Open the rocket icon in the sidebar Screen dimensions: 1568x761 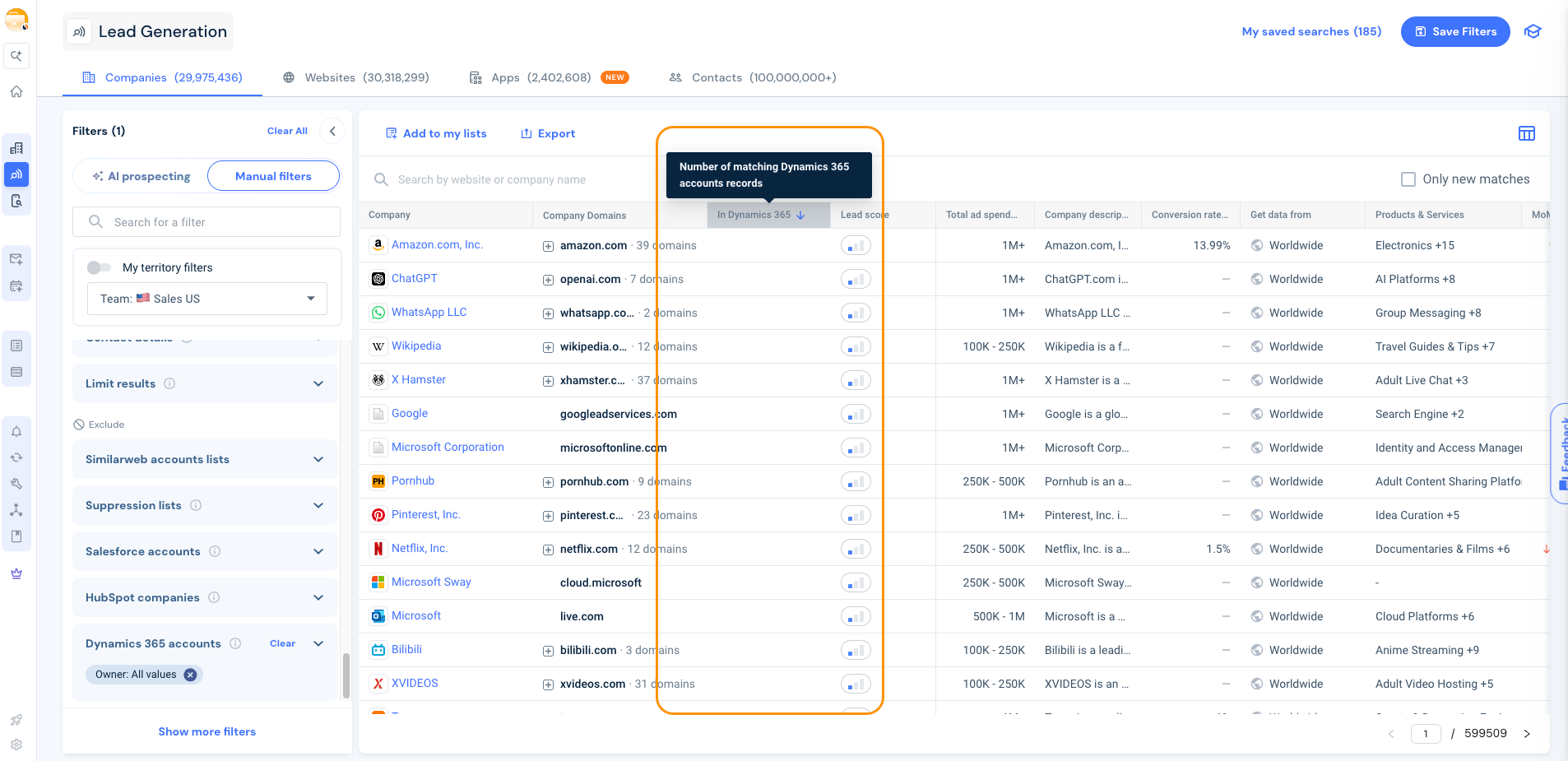tap(16, 720)
